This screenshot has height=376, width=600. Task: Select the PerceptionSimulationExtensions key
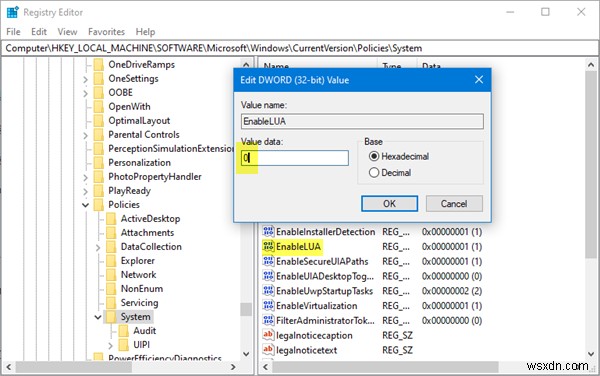coord(171,148)
